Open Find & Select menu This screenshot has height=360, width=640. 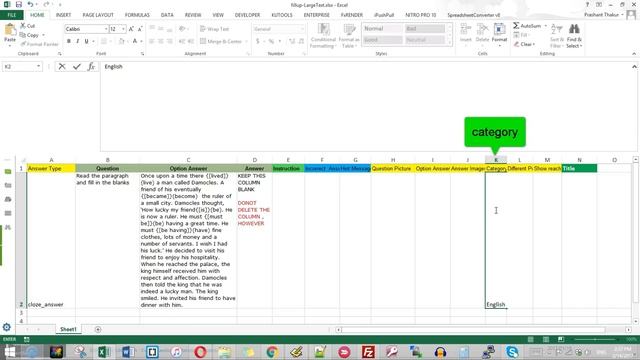[574, 36]
